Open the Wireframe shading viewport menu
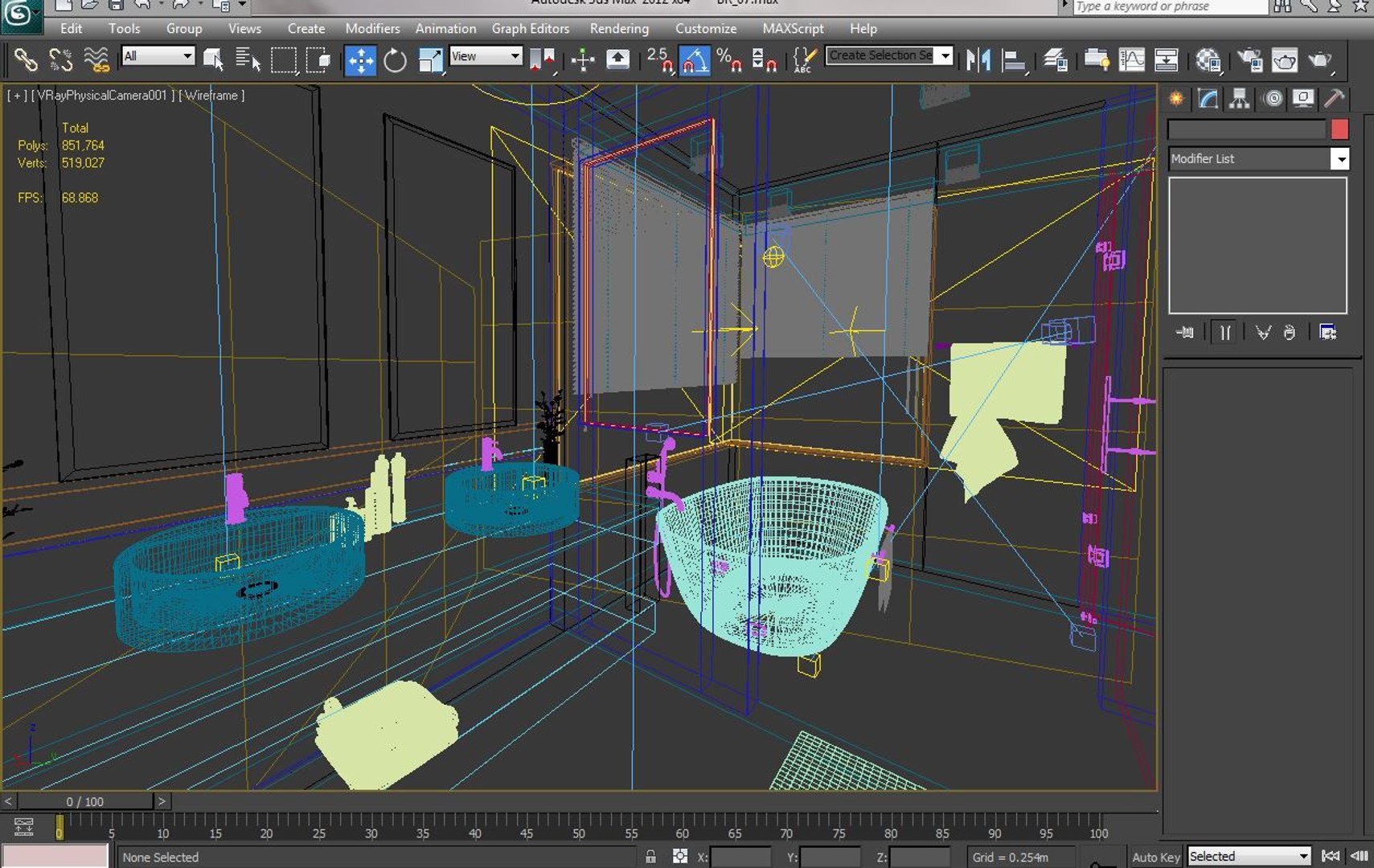 (x=211, y=95)
